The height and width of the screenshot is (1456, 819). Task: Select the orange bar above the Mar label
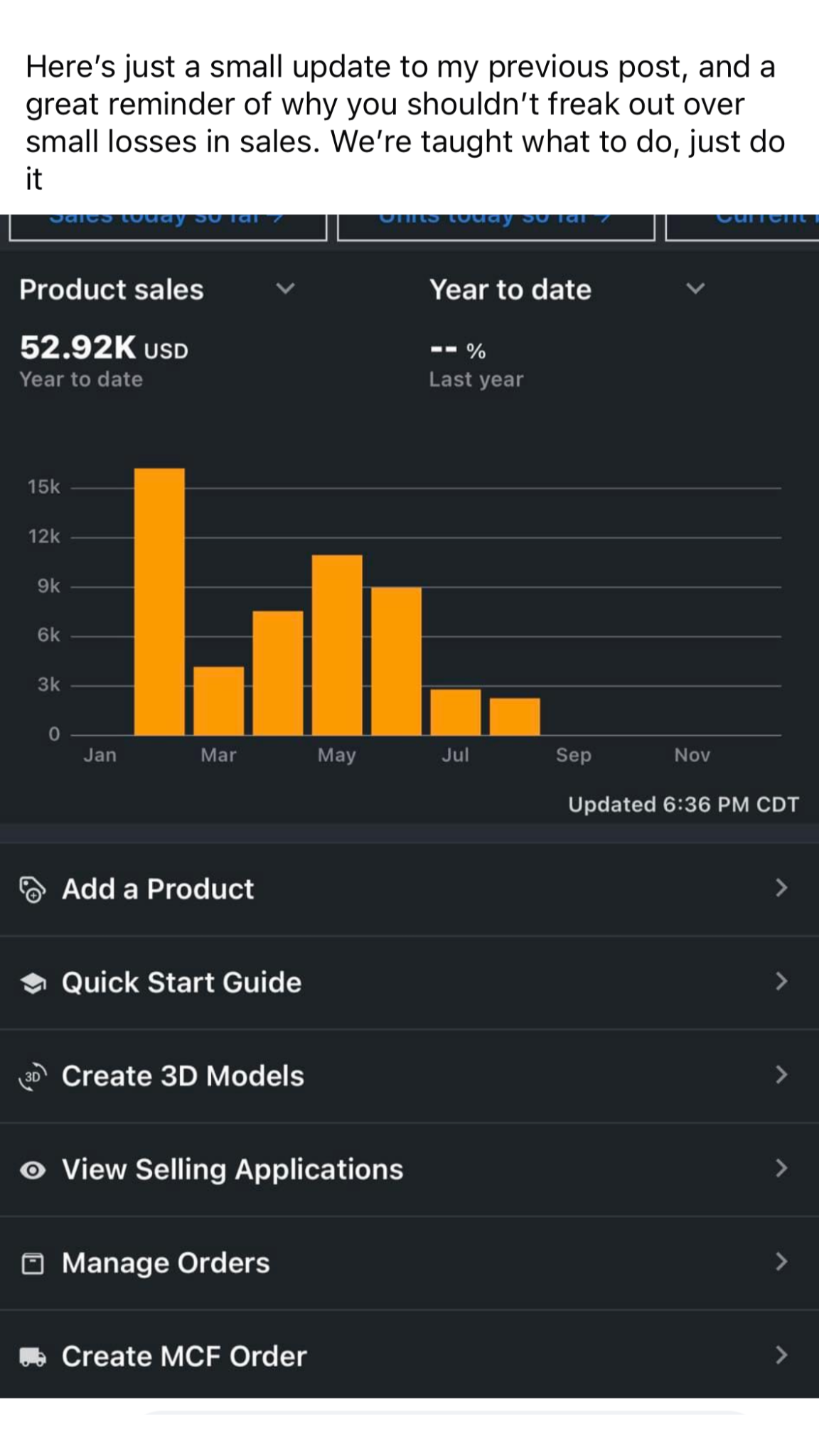coord(218,700)
